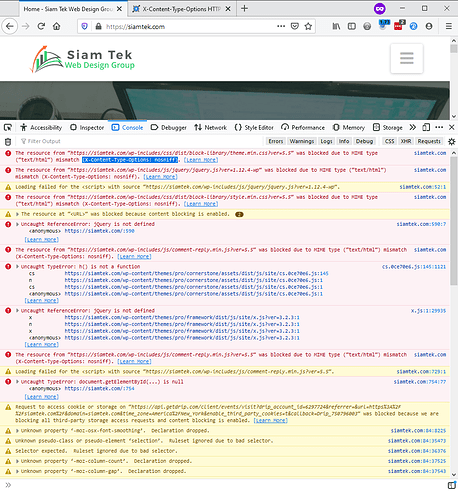
Task: Toggle the Warnings filter button
Action: point(302,141)
